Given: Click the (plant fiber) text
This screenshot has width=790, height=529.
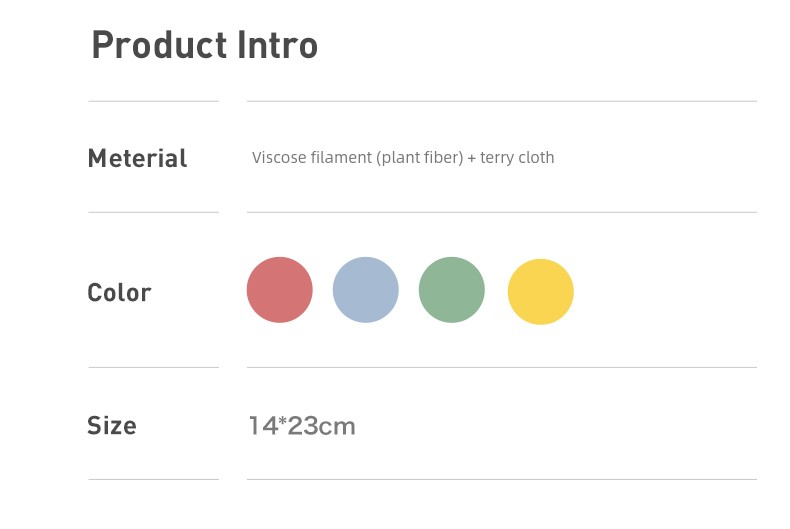Looking at the screenshot, I should coord(420,158).
